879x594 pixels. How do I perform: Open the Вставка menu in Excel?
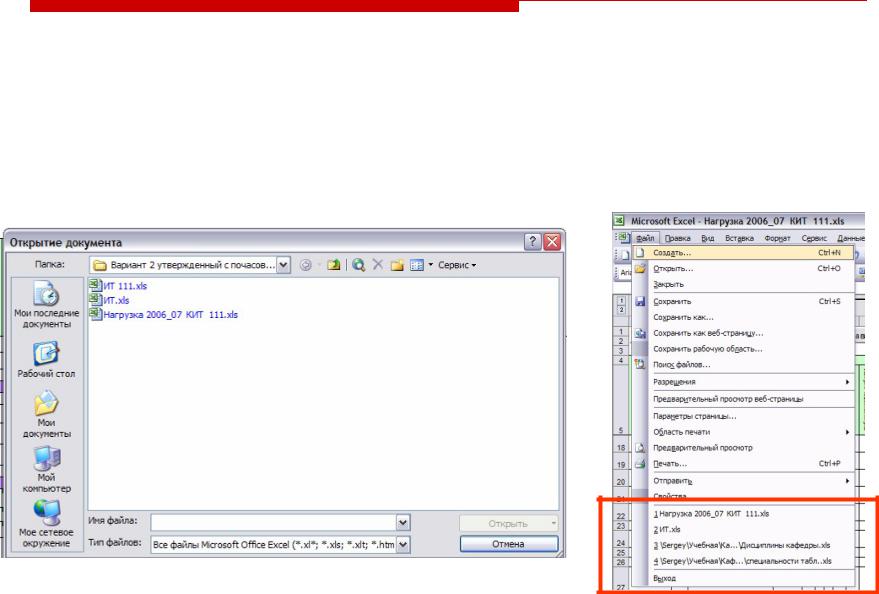pos(739,238)
